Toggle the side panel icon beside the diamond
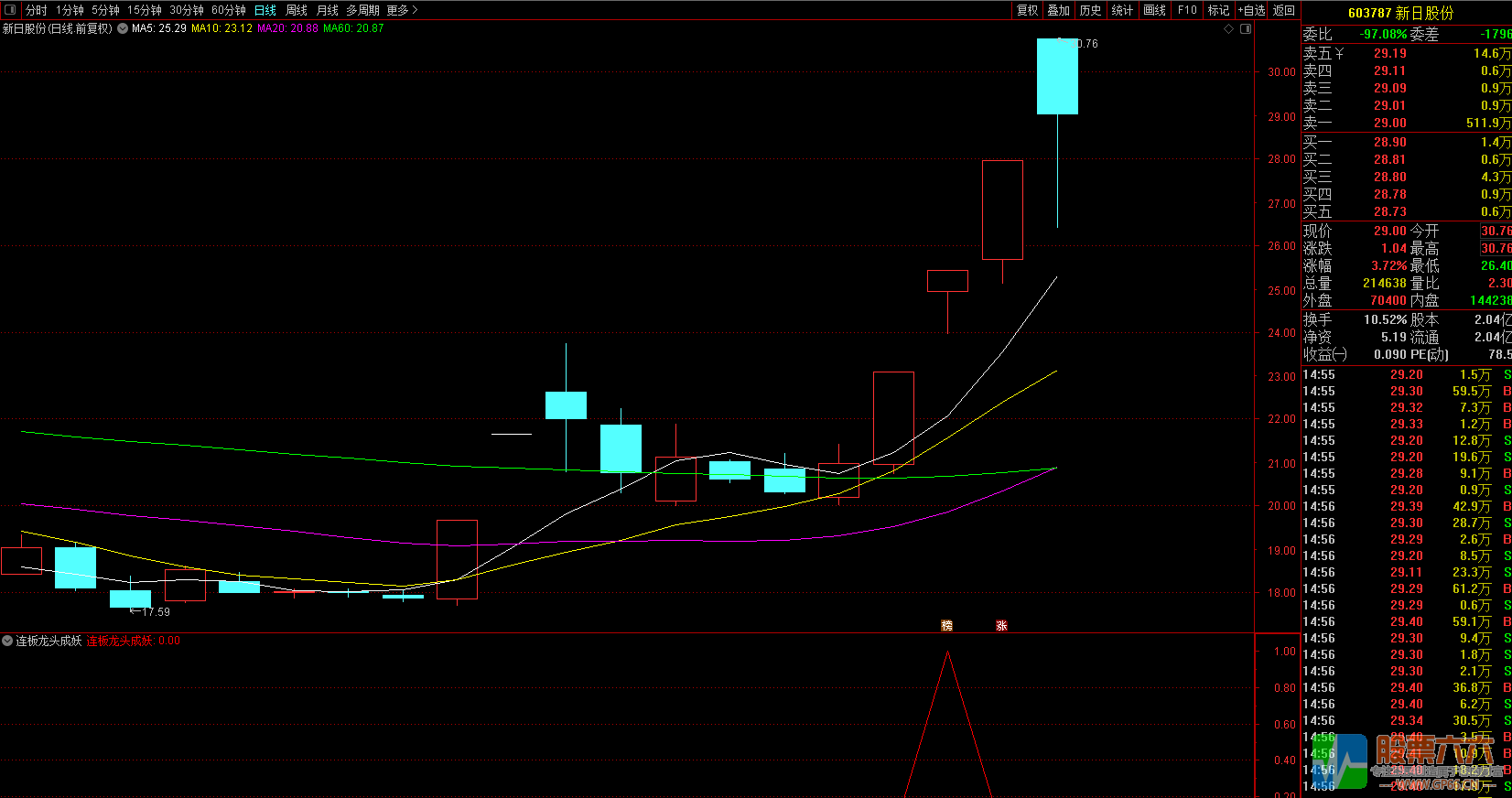Viewport: 1512px width, 798px height. [x=1245, y=29]
